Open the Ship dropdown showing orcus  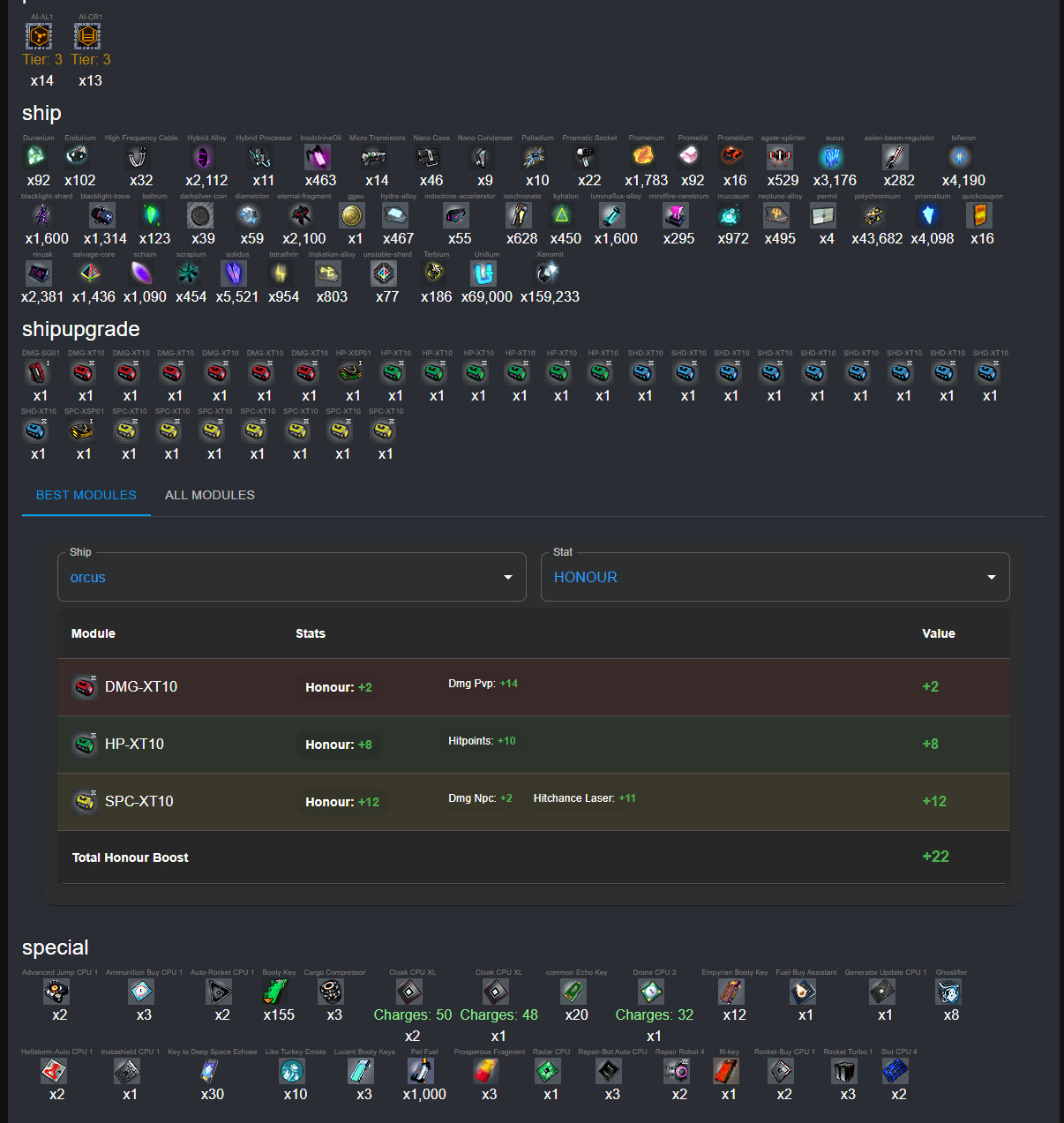[x=292, y=577]
